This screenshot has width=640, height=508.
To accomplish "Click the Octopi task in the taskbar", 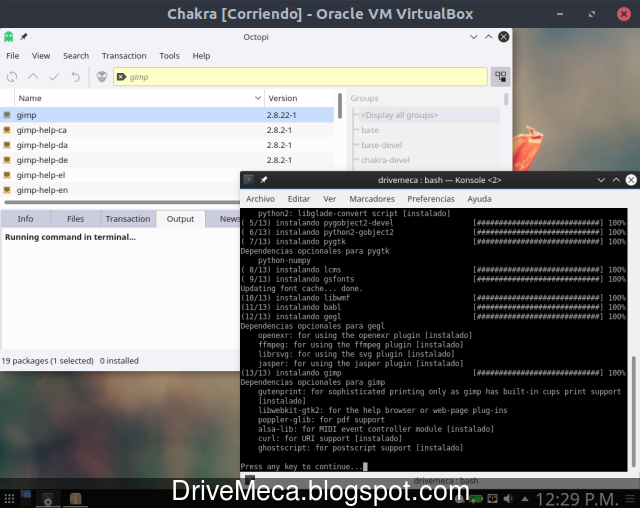I will point(48,499).
